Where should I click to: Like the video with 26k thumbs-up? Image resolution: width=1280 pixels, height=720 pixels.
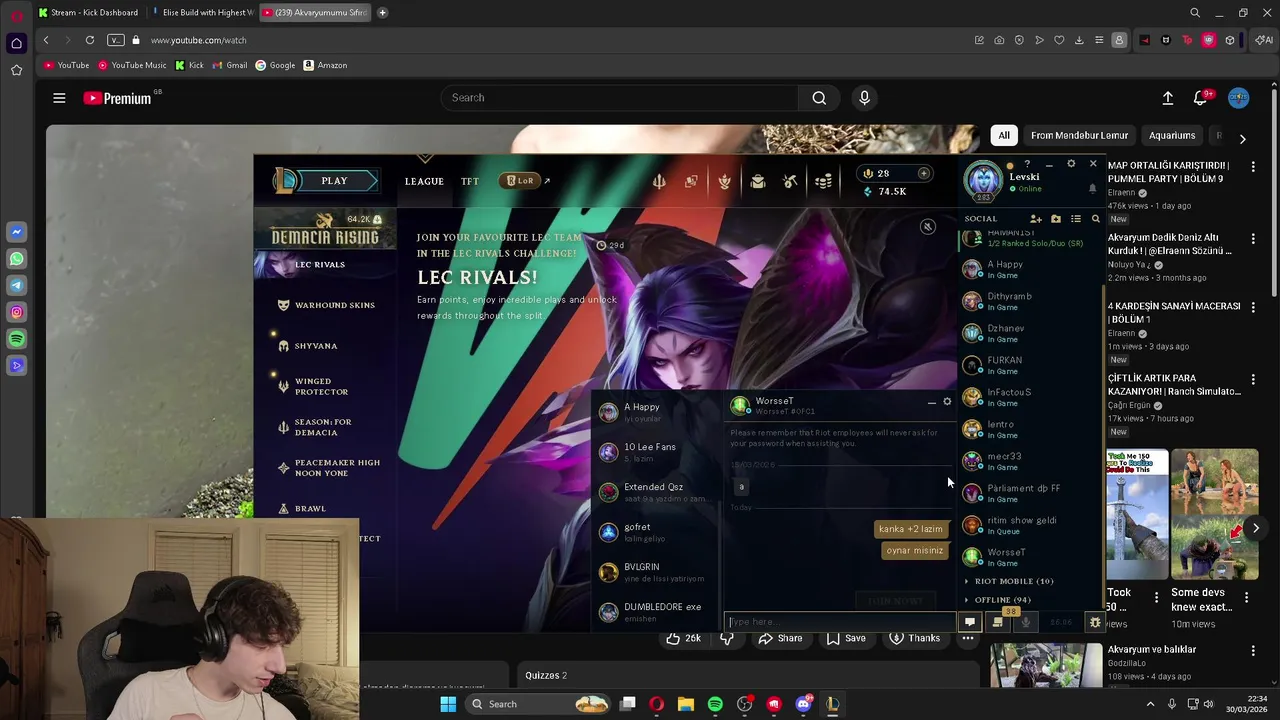[x=683, y=638]
